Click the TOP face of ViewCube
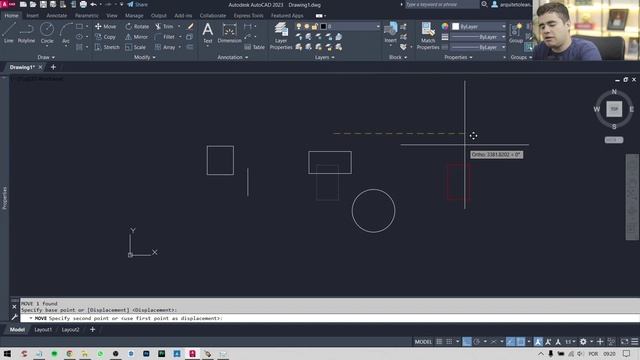The width and height of the screenshot is (640, 360). pos(614,109)
